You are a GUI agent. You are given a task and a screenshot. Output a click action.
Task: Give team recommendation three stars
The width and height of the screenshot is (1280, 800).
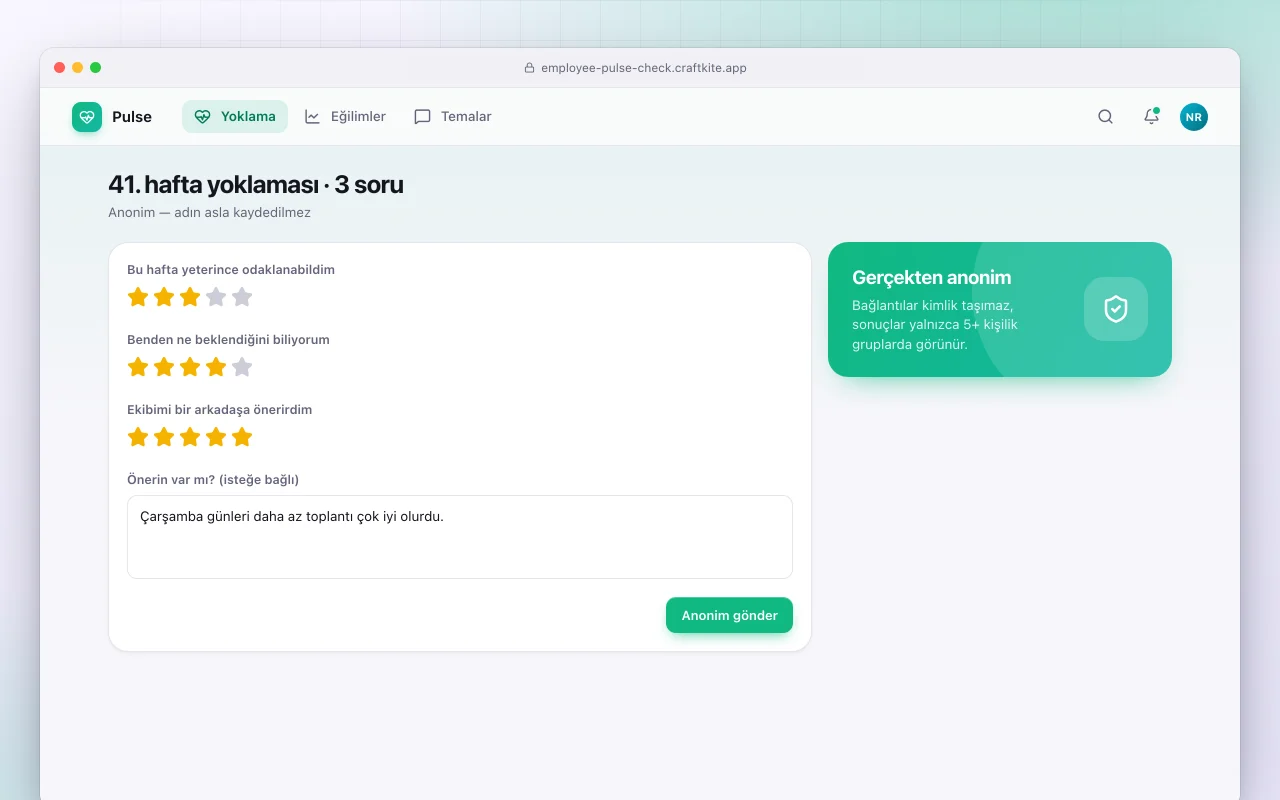pos(190,437)
